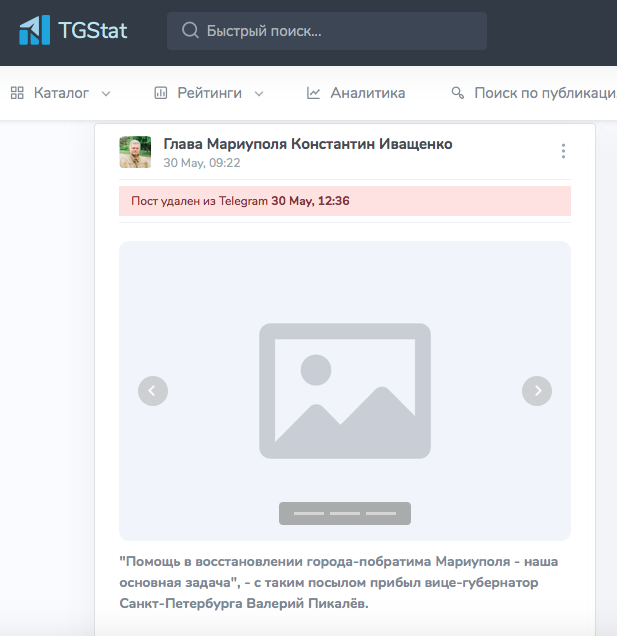Click the post image placeholder
The width and height of the screenshot is (617, 636).
pos(344,391)
